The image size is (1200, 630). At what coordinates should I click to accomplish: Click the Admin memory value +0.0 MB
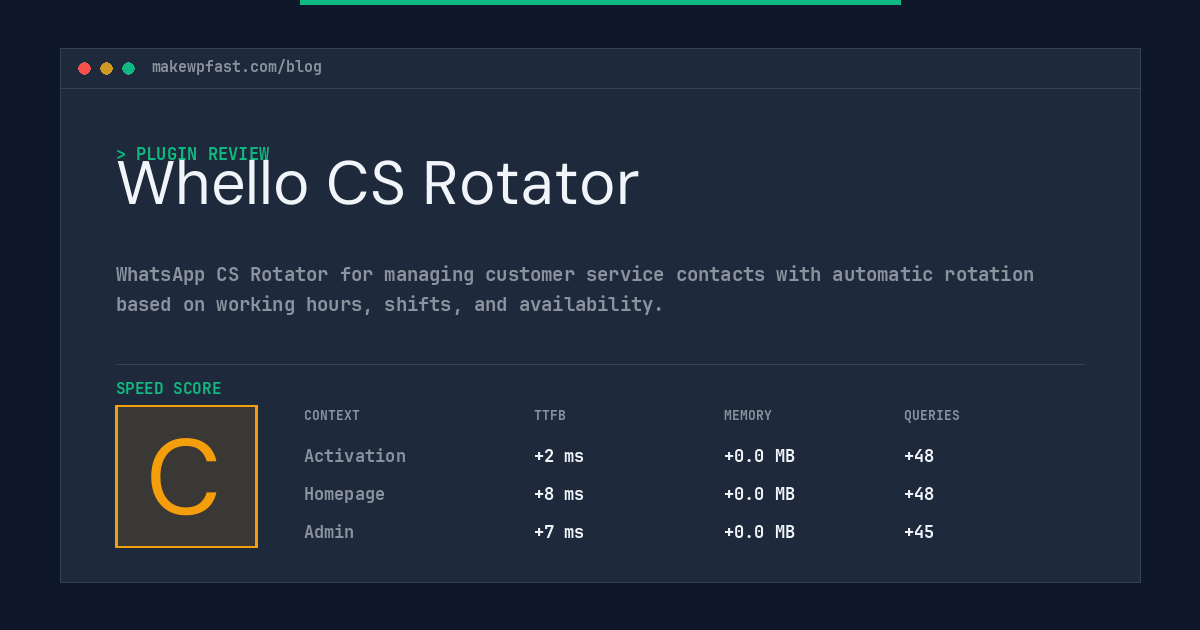pos(759,532)
